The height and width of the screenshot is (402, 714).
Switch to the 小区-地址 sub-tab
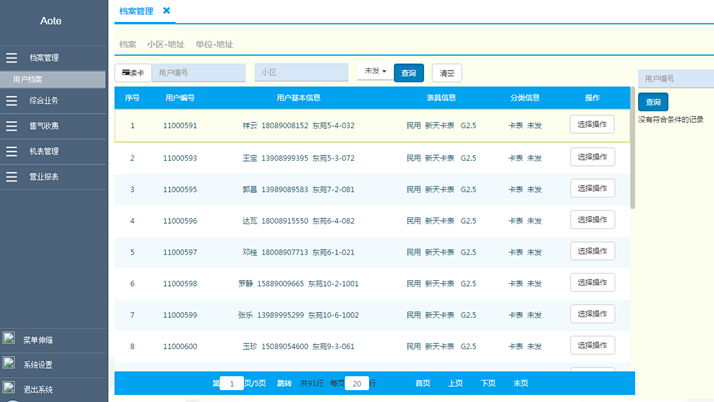tap(166, 44)
